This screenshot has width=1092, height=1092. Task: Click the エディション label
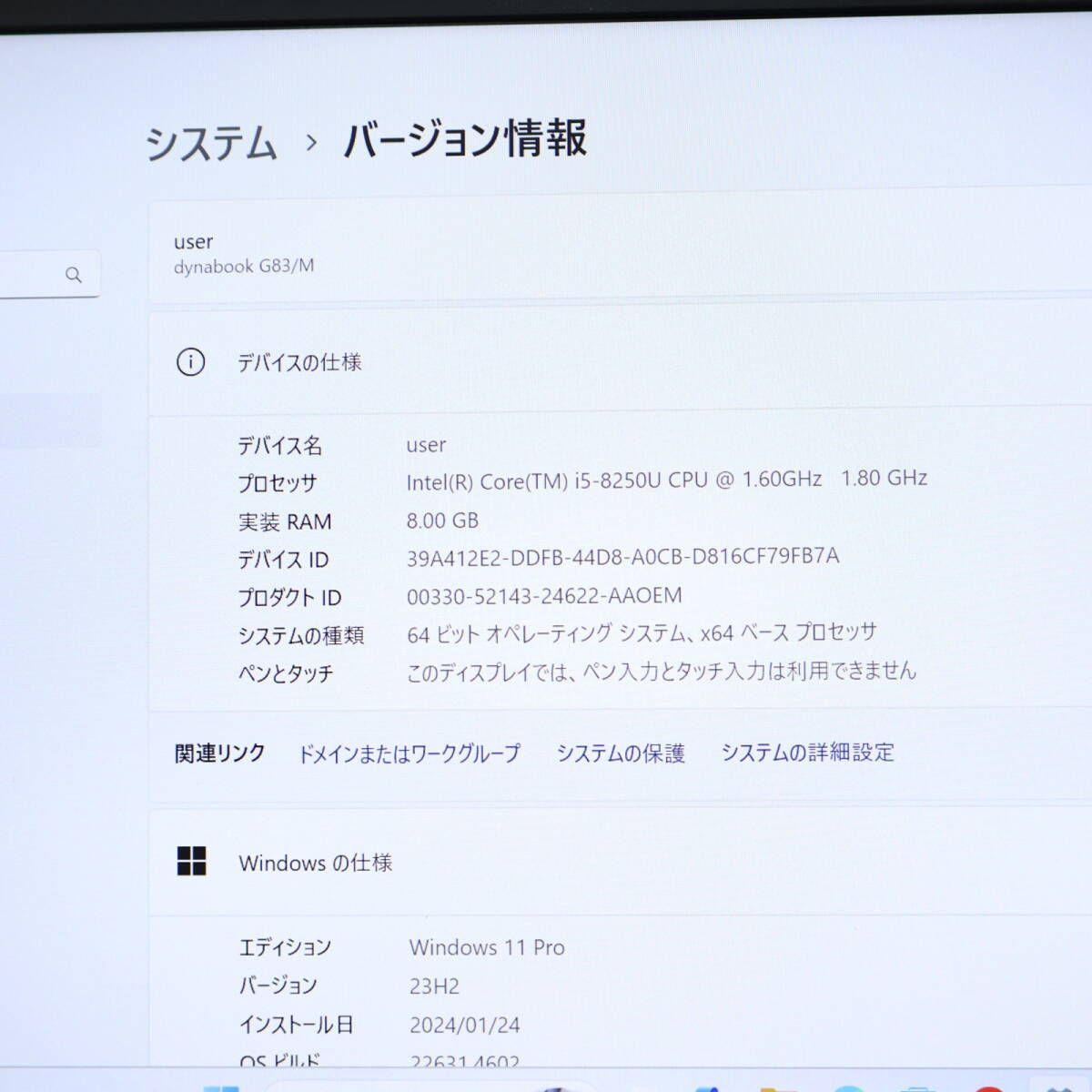click(285, 947)
